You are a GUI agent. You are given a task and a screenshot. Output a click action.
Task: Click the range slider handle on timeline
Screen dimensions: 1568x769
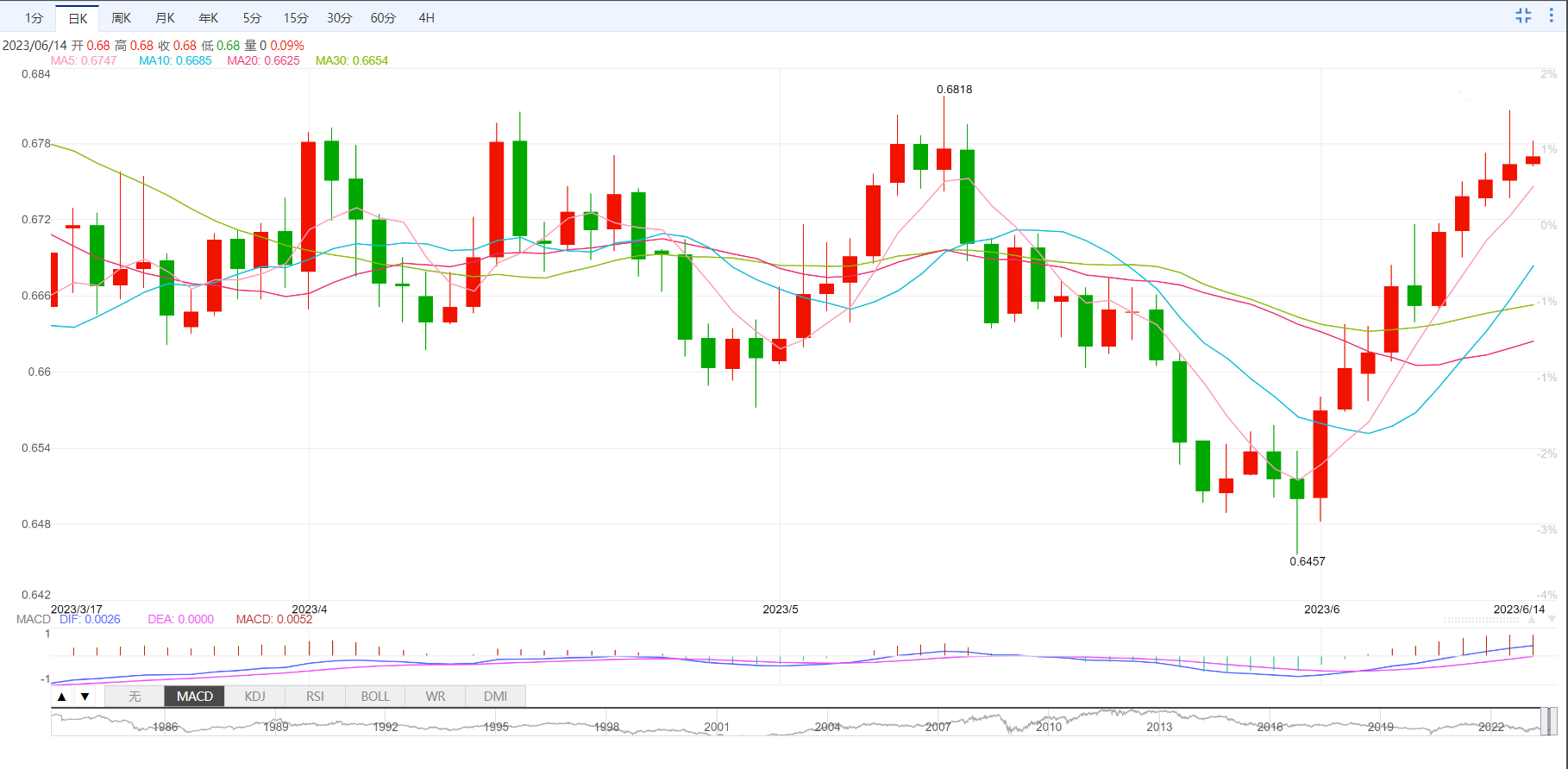click(x=1549, y=722)
